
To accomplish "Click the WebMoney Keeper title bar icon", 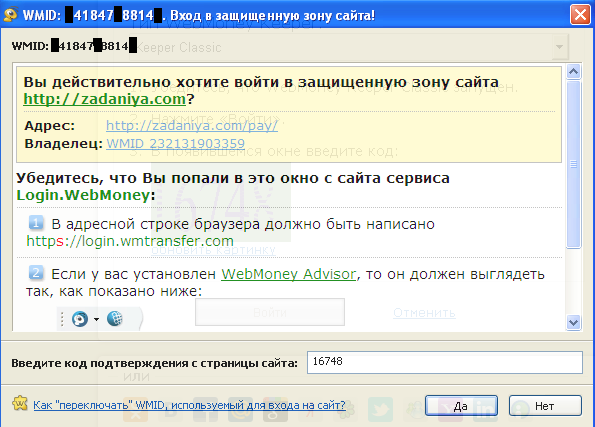I will tap(11, 15).
